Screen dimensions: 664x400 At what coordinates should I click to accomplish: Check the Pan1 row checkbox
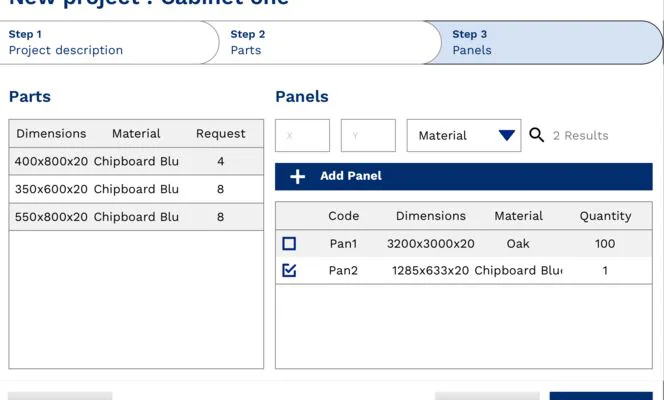tap(289, 243)
